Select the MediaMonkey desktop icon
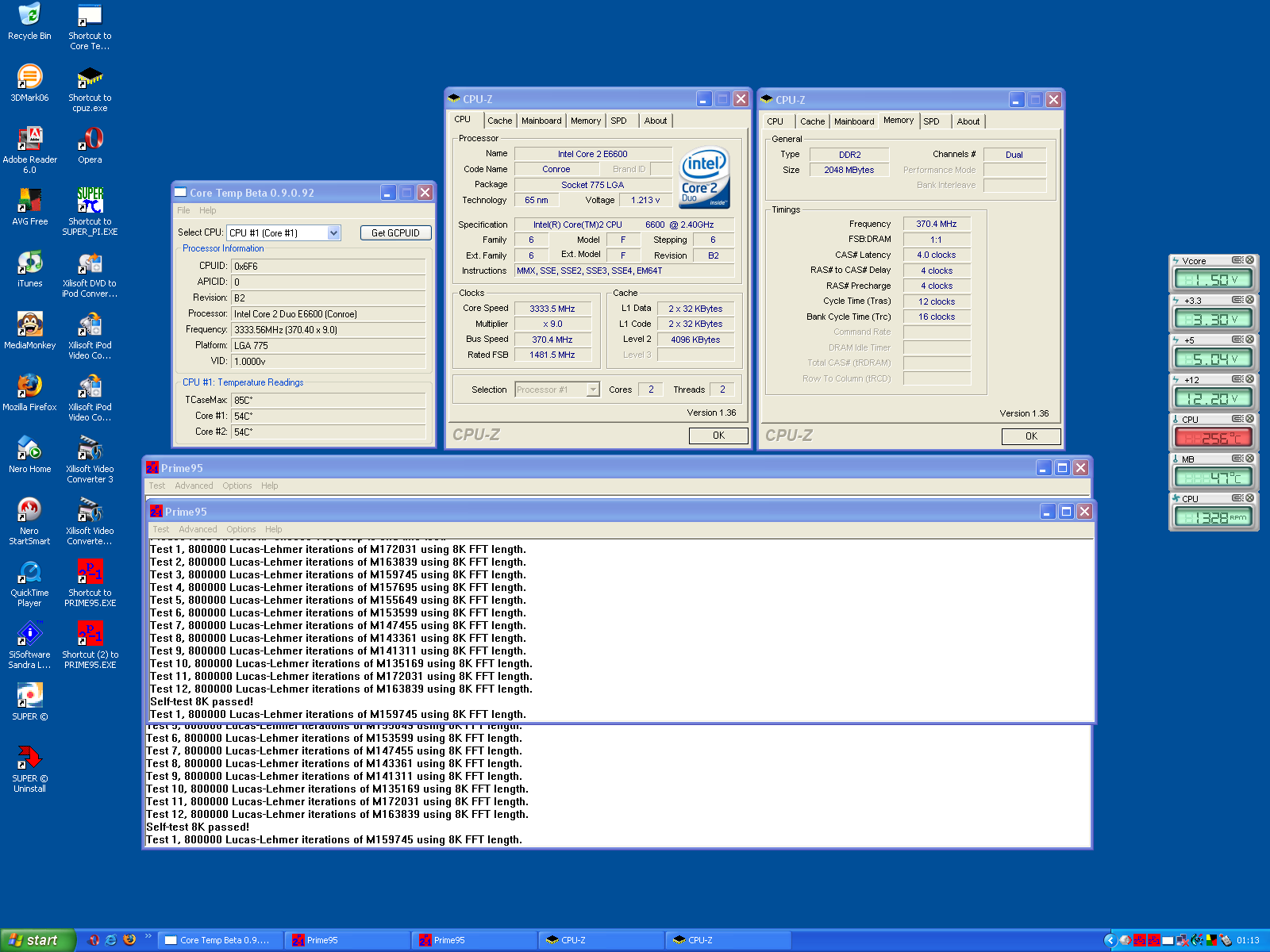1270x952 pixels. click(29, 330)
